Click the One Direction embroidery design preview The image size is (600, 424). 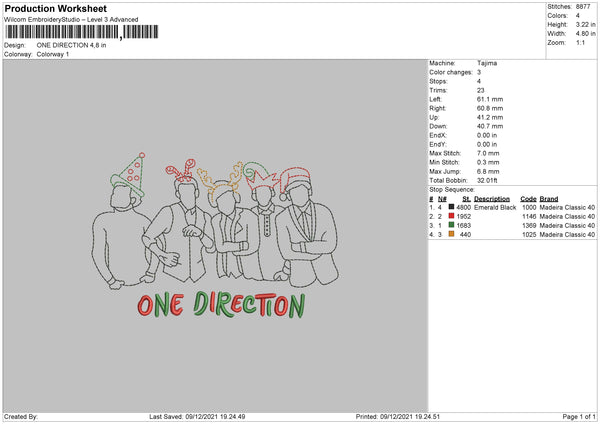[x=215, y=236]
